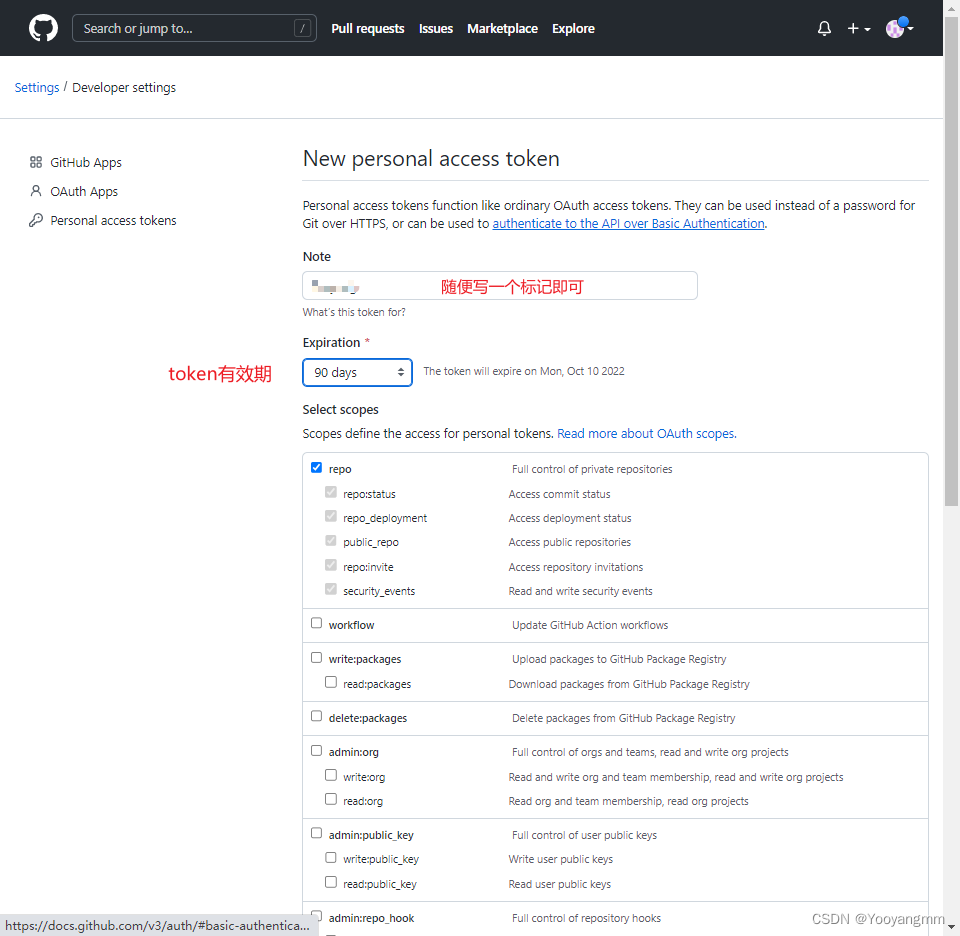Click the 'Full control of private repositories' description
The image size is (960, 936).
[x=592, y=469]
